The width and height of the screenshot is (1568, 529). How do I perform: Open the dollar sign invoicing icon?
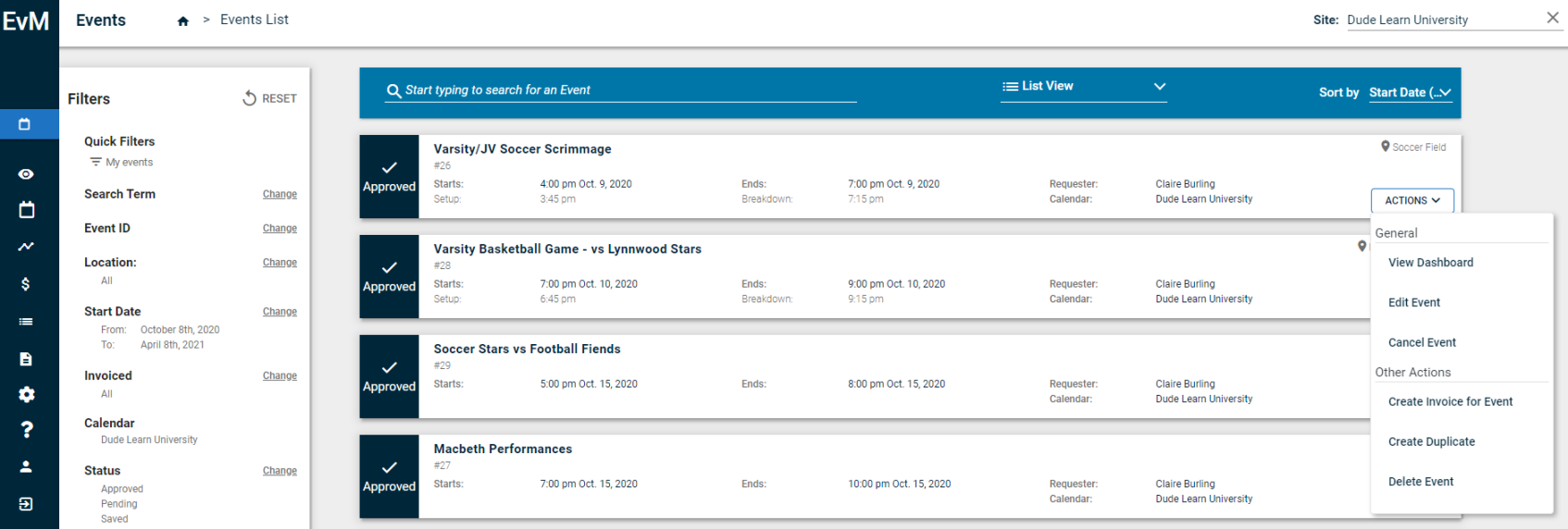click(26, 284)
